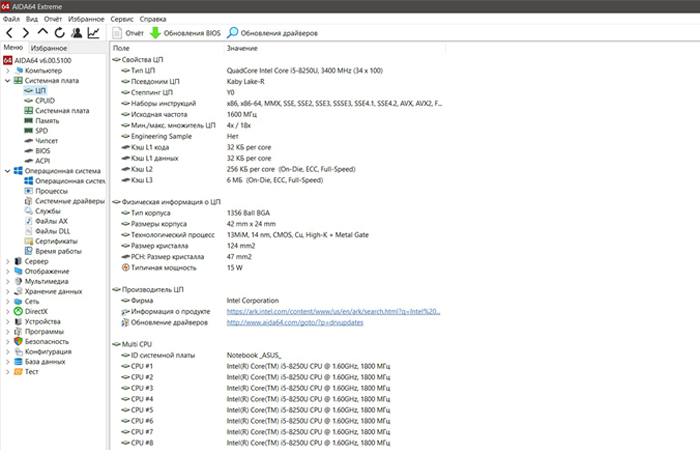Open the graph chart icon in toolbar
The width and height of the screenshot is (700, 450).
(93, 33)
